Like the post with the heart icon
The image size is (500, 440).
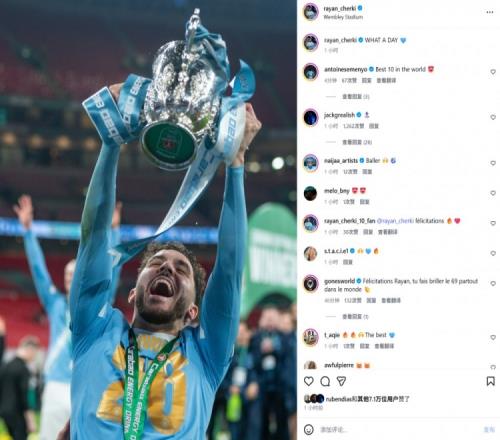(x=309, y=381)
